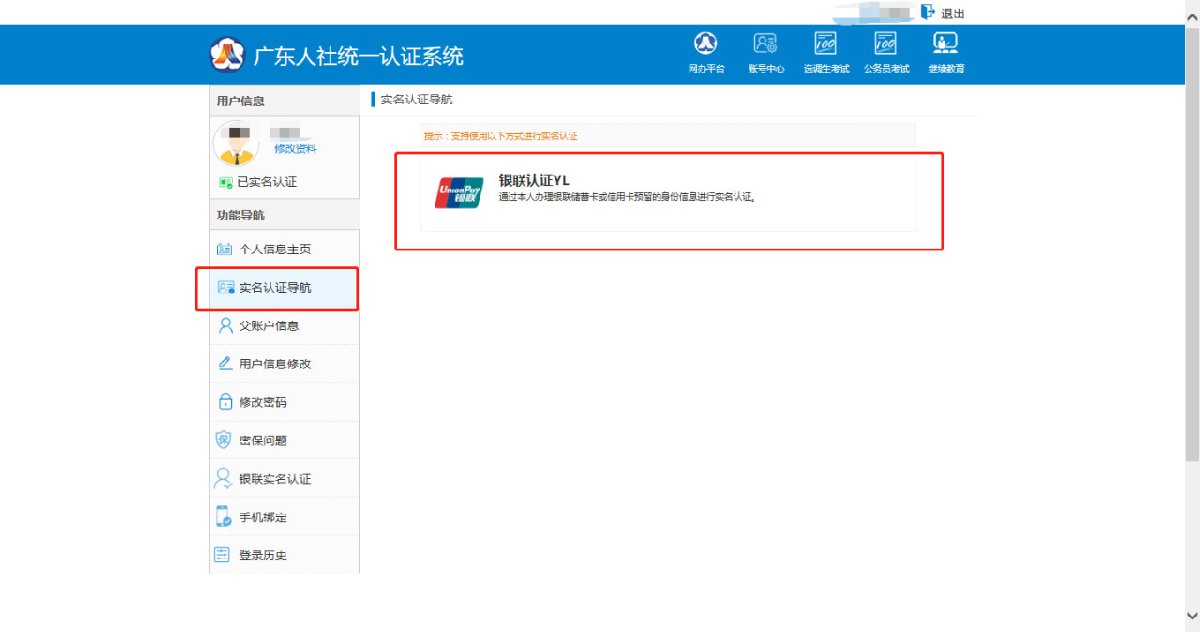Click the 广东人社 system logo

(226, 55)
